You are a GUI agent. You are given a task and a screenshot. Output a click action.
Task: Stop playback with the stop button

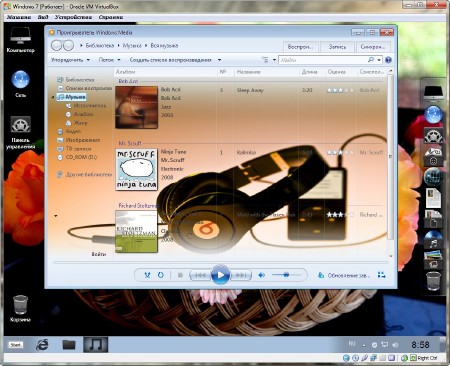[180, 275]
